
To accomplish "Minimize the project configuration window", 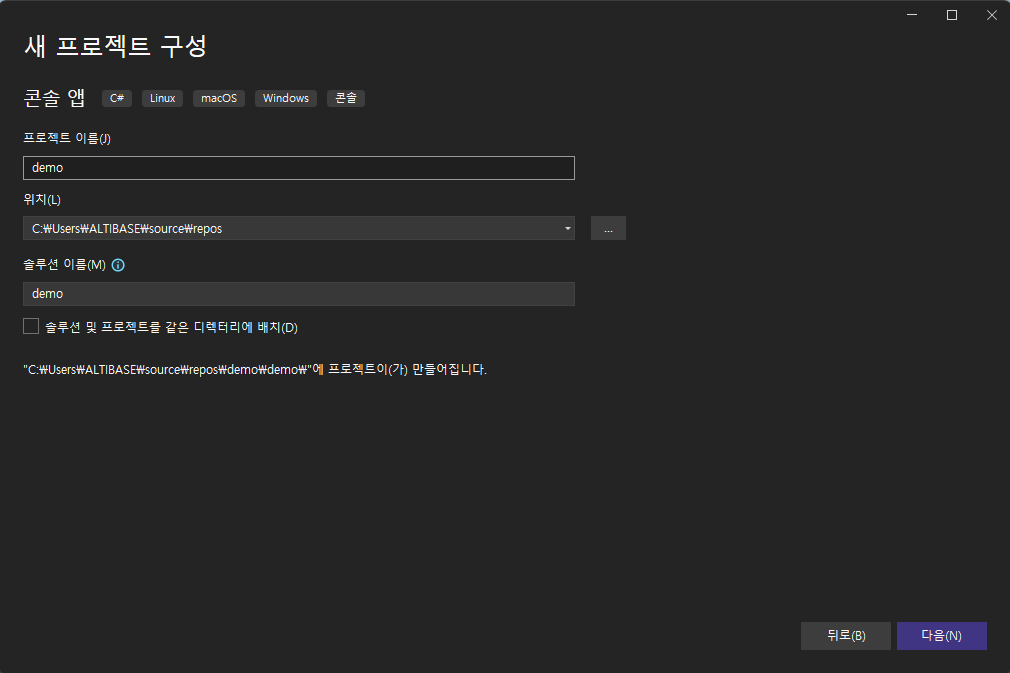I will point(912,14).
